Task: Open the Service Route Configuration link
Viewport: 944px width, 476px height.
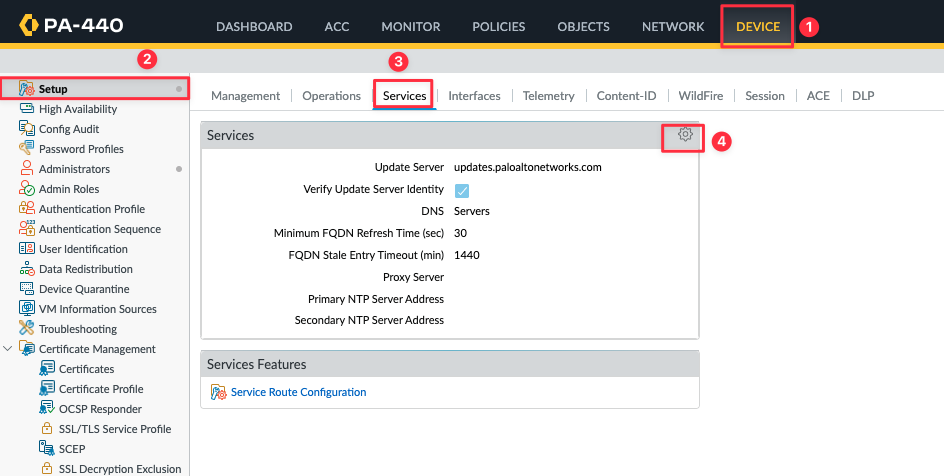Action: click(x=299, y=392)
